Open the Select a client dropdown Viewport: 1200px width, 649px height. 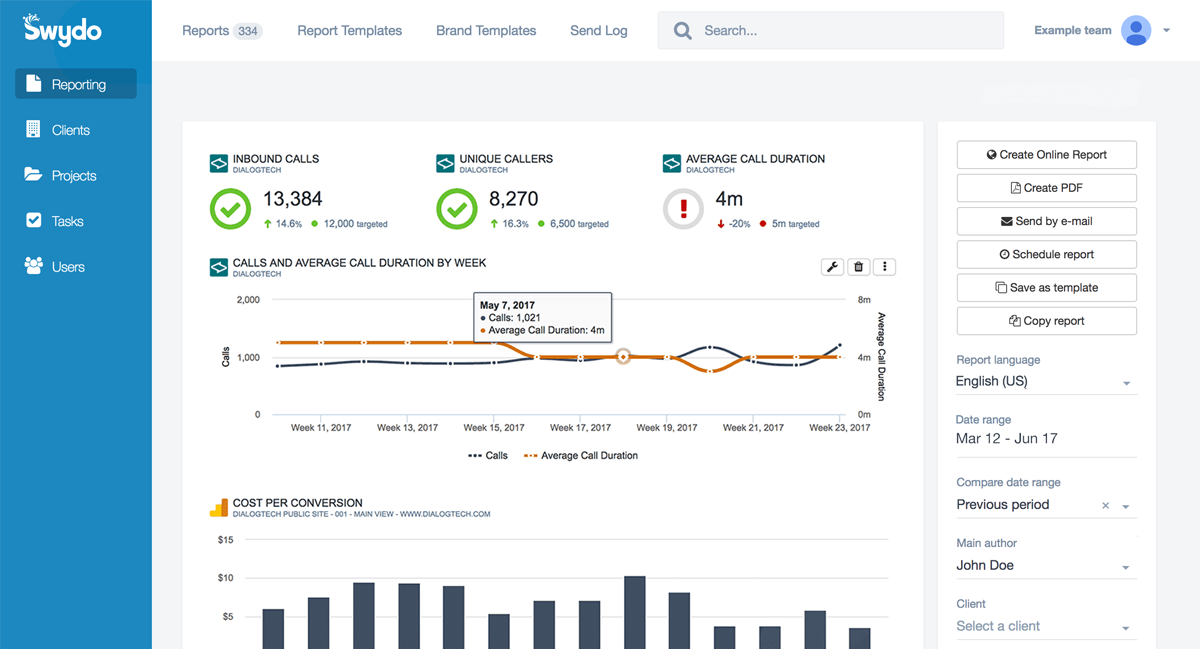point(1126,628)
